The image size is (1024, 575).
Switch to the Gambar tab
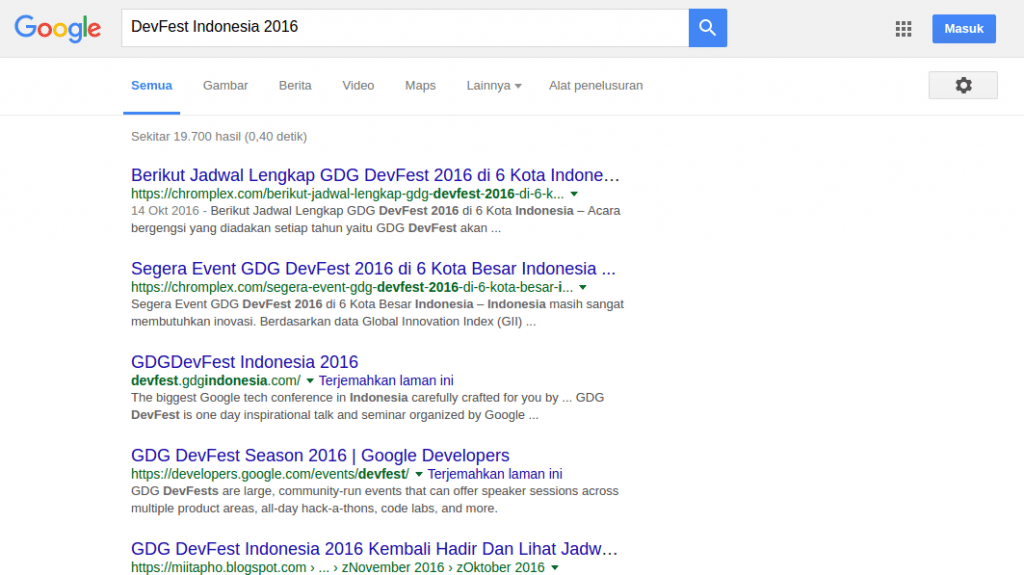click(225, 86)
